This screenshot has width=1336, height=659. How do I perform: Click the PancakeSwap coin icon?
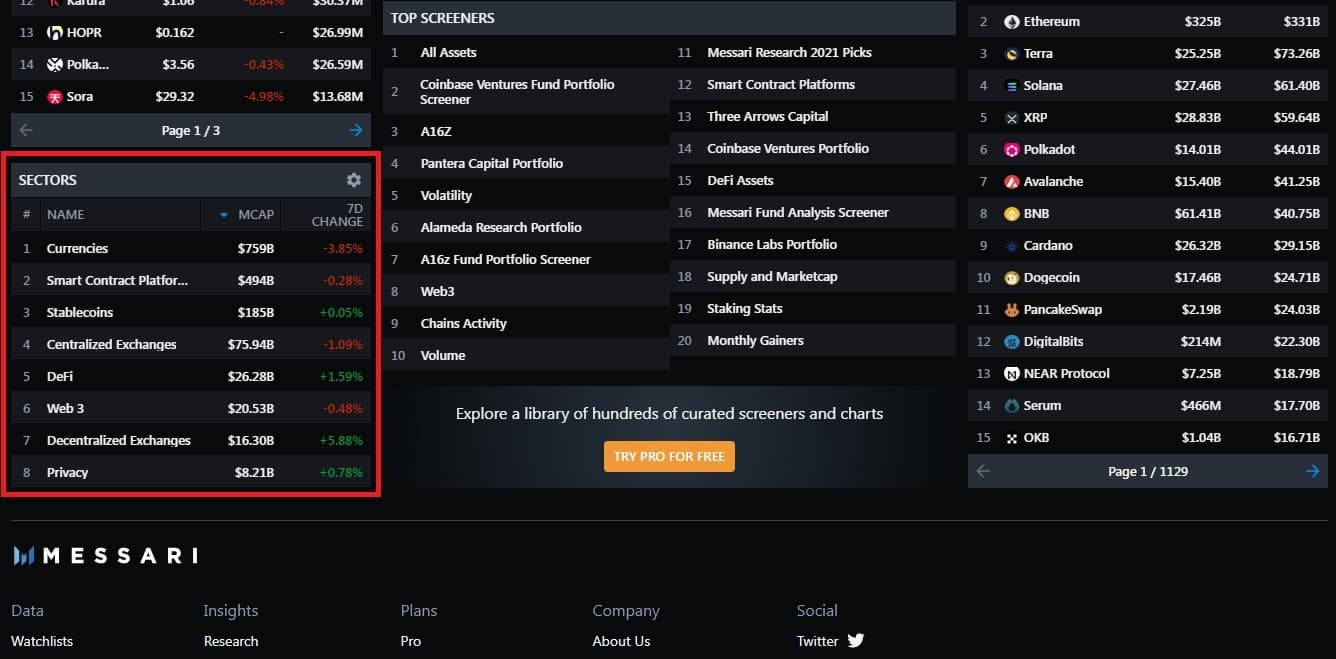(x=1012, y=310)
